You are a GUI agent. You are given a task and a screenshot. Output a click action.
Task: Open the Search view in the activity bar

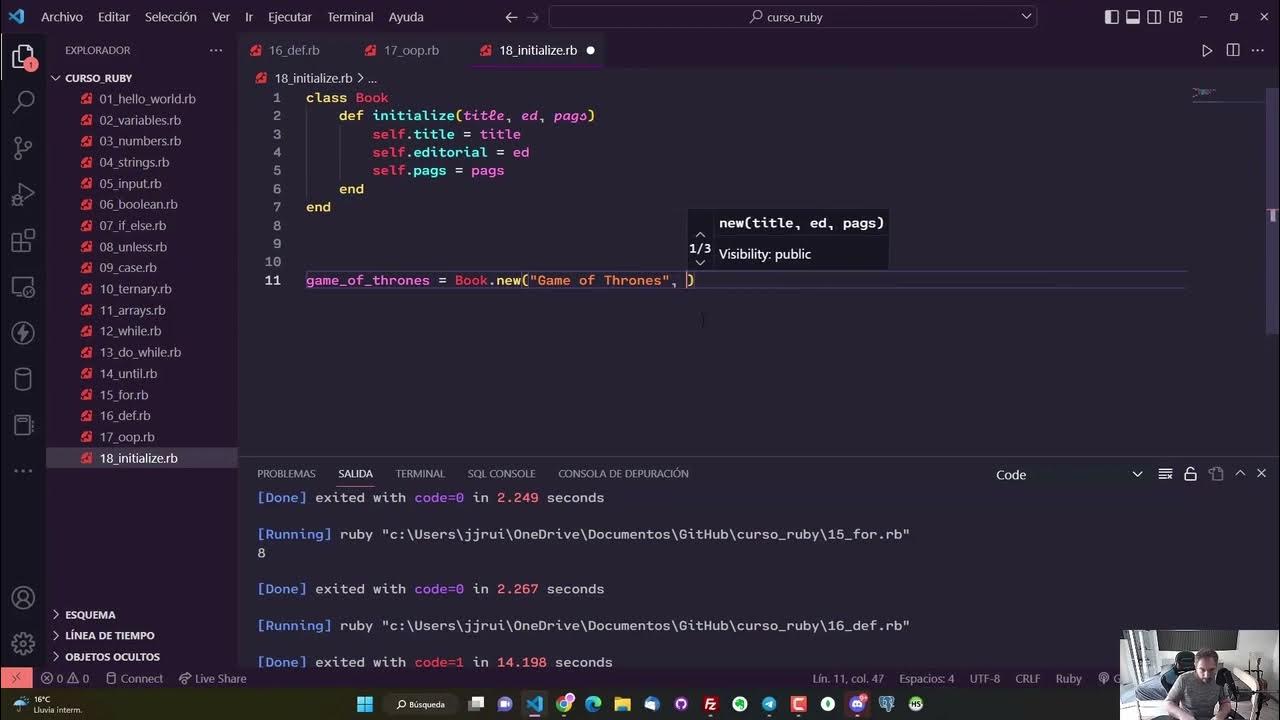23,101
